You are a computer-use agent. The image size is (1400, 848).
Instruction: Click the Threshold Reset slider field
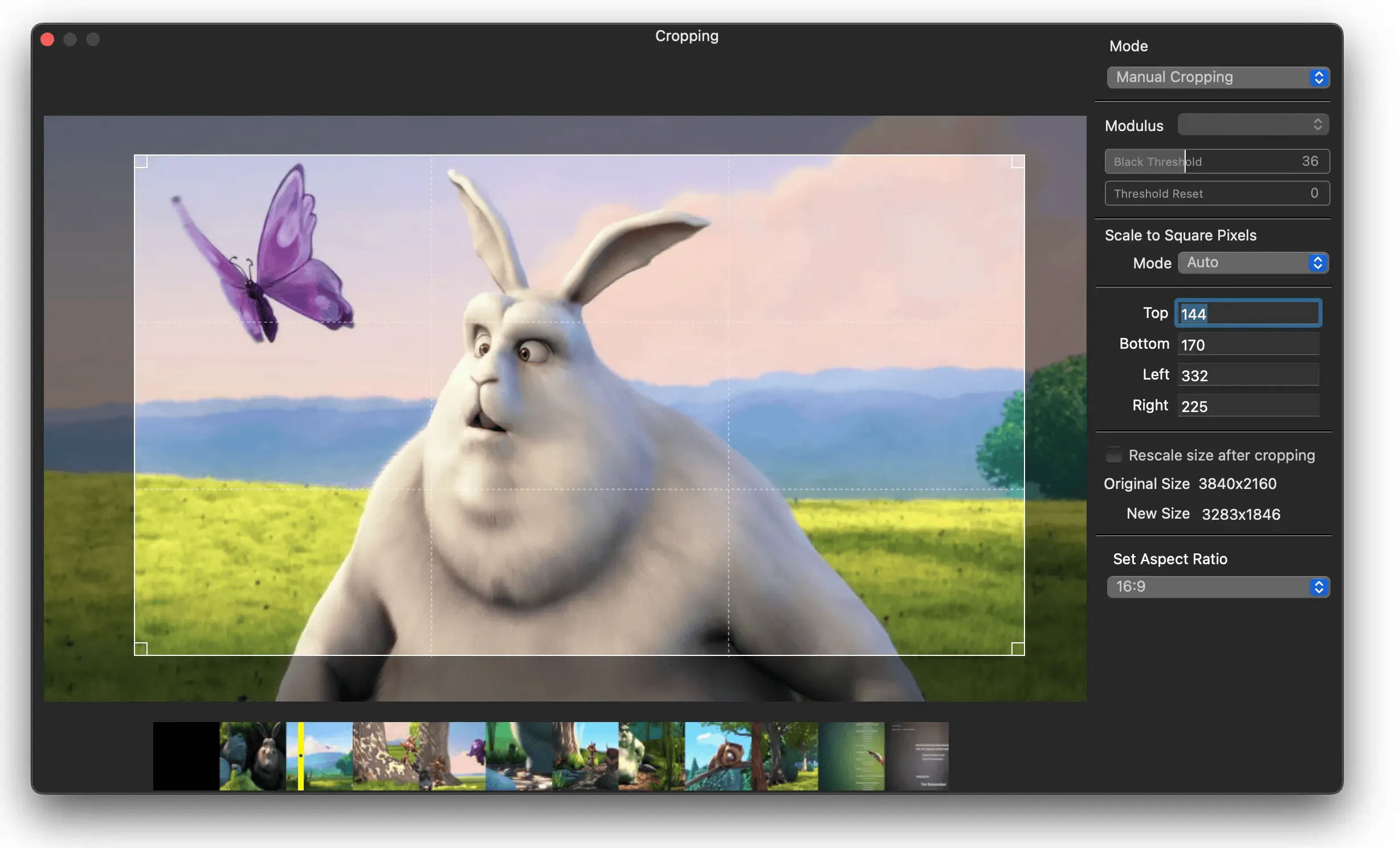[x=1217, y=194]
